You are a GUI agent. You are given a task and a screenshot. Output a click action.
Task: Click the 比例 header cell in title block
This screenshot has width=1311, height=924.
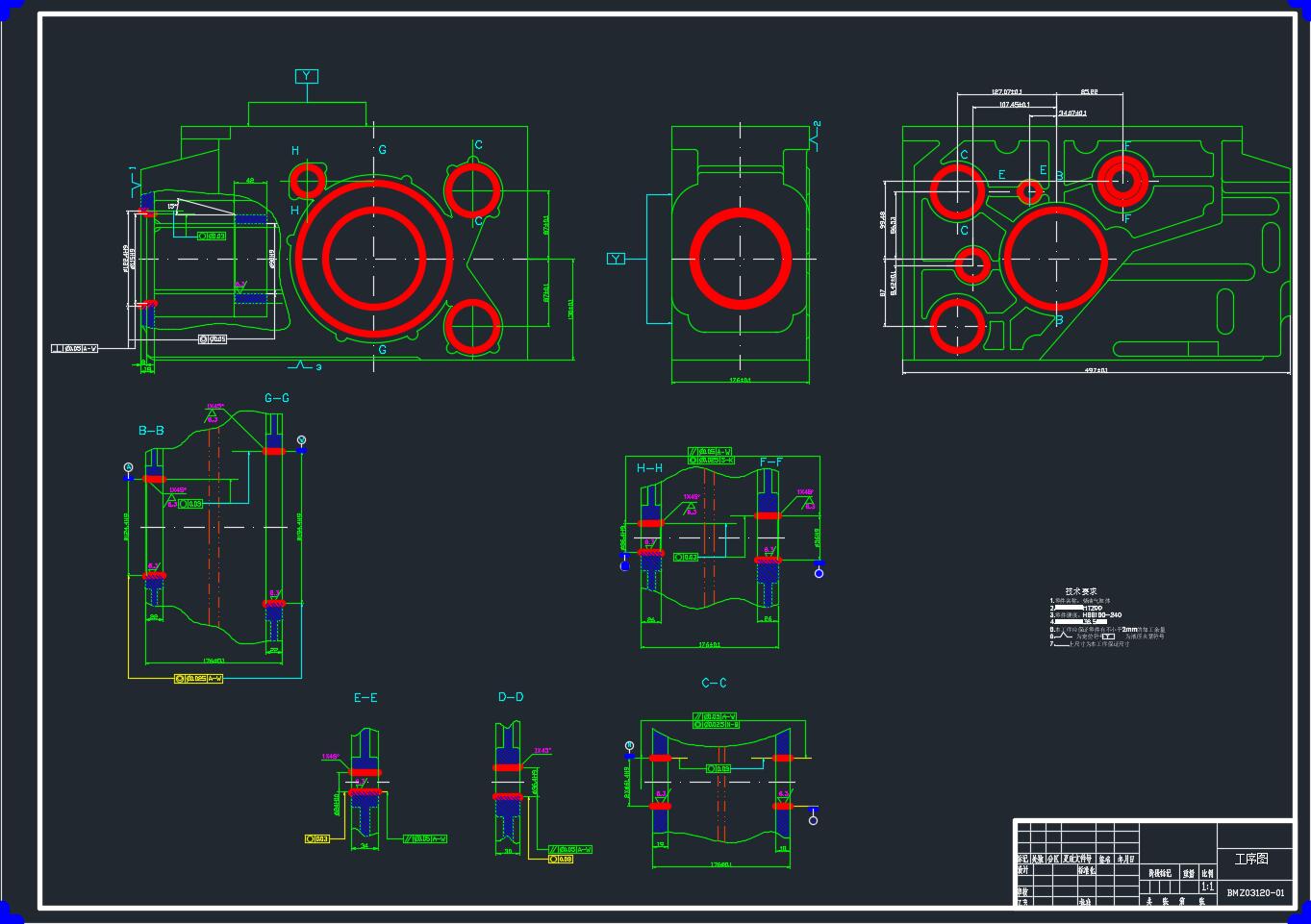tap(1207, 873)
